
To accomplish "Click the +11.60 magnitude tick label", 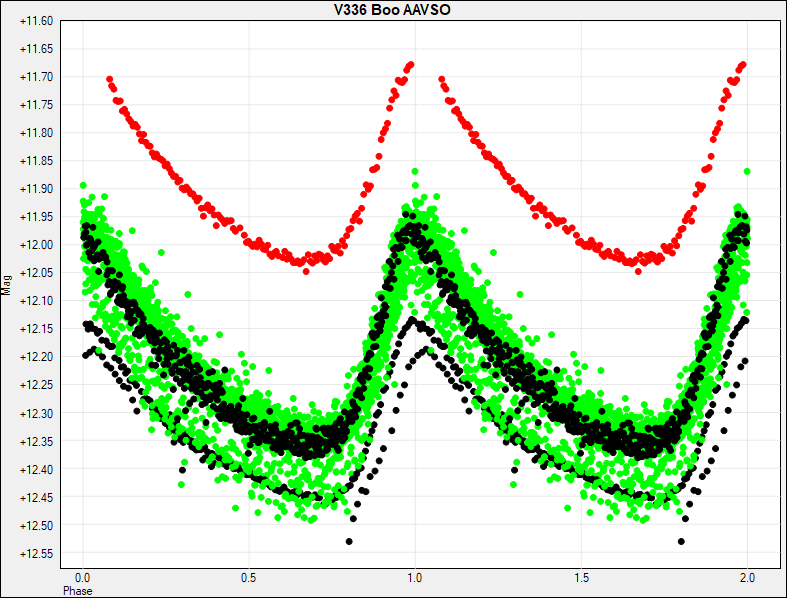I will [36, 21].
